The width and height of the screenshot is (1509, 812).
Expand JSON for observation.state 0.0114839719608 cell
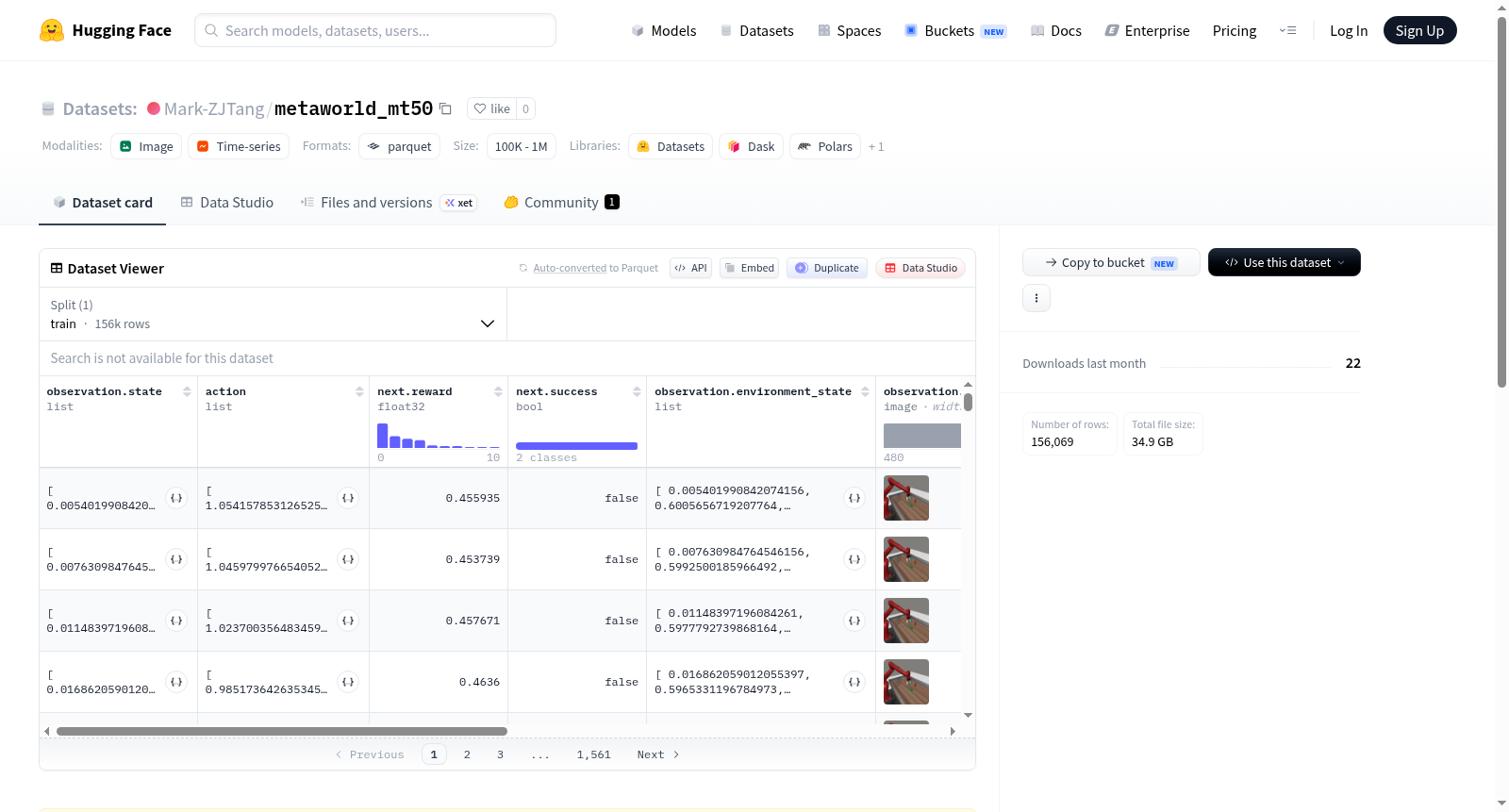tap(176, 621)
